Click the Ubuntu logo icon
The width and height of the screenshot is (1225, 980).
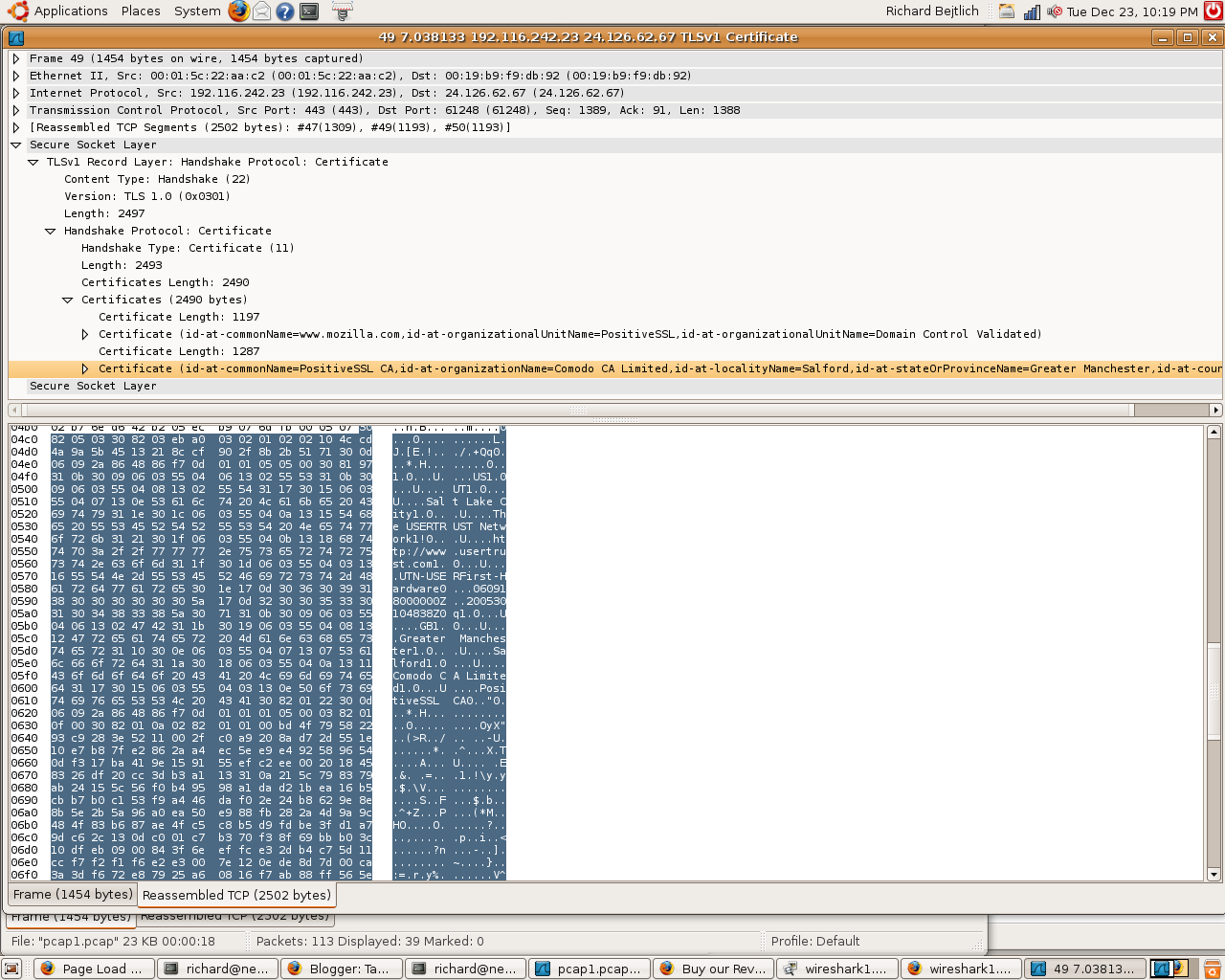[18, 11]
